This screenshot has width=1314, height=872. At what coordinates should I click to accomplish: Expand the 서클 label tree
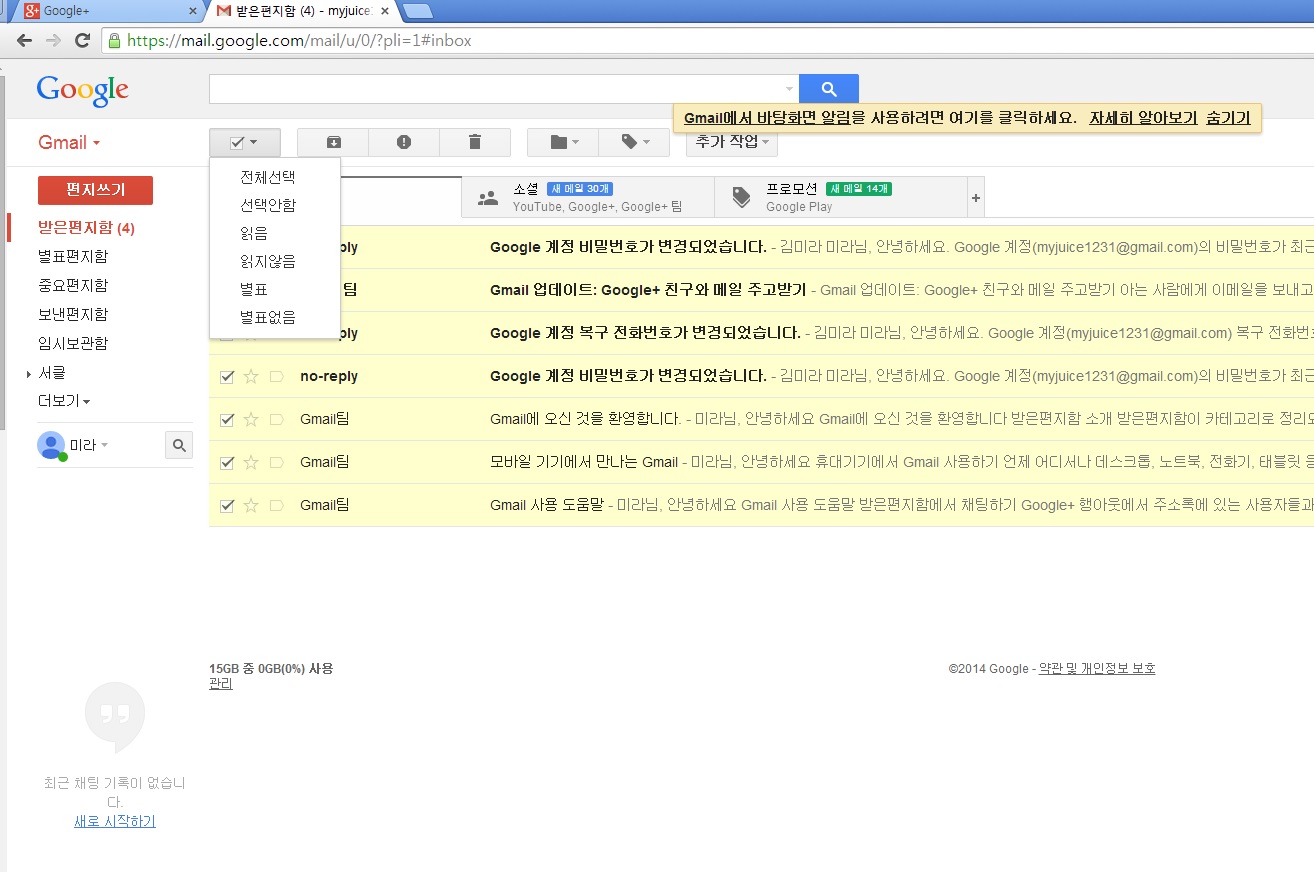point(29,373)
